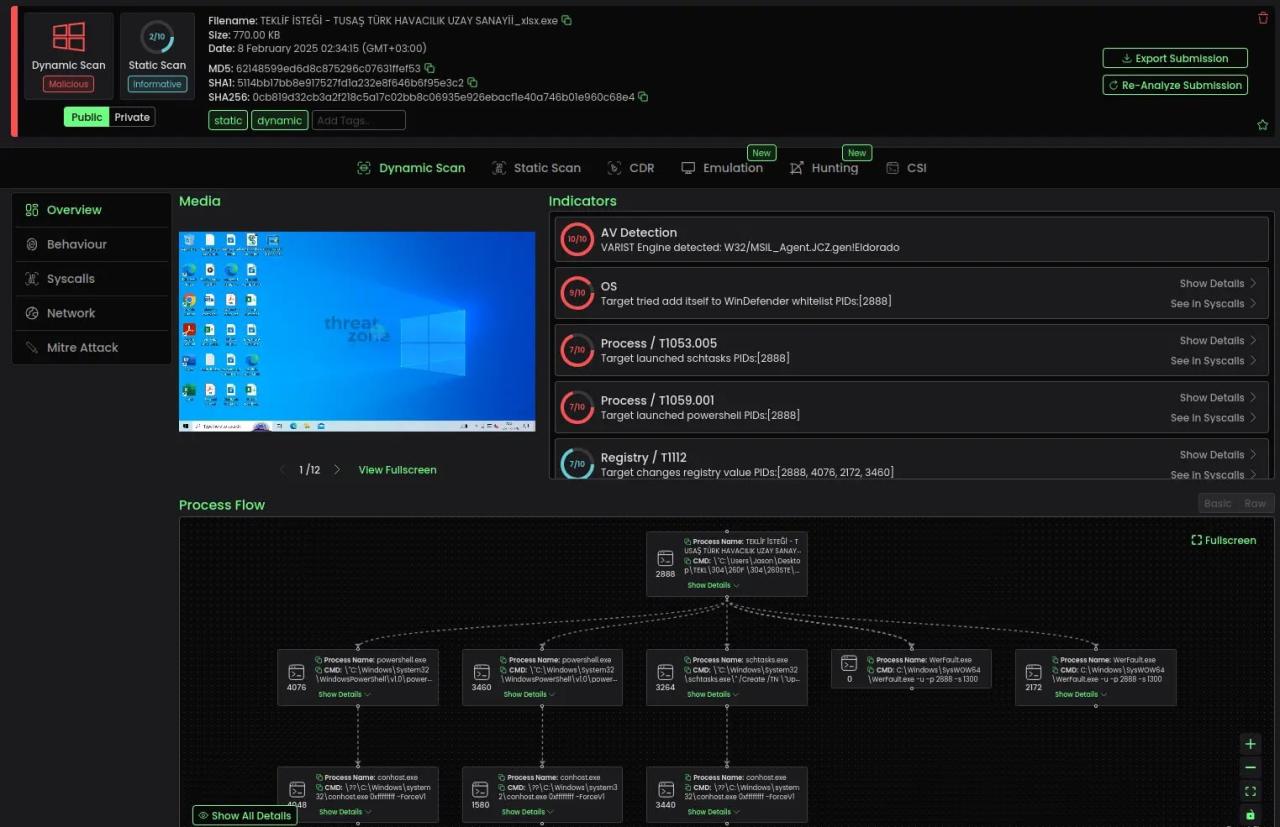1280x827 pixels.
Task: Show details for the schtasks.exe process
Action: point(709,693)
